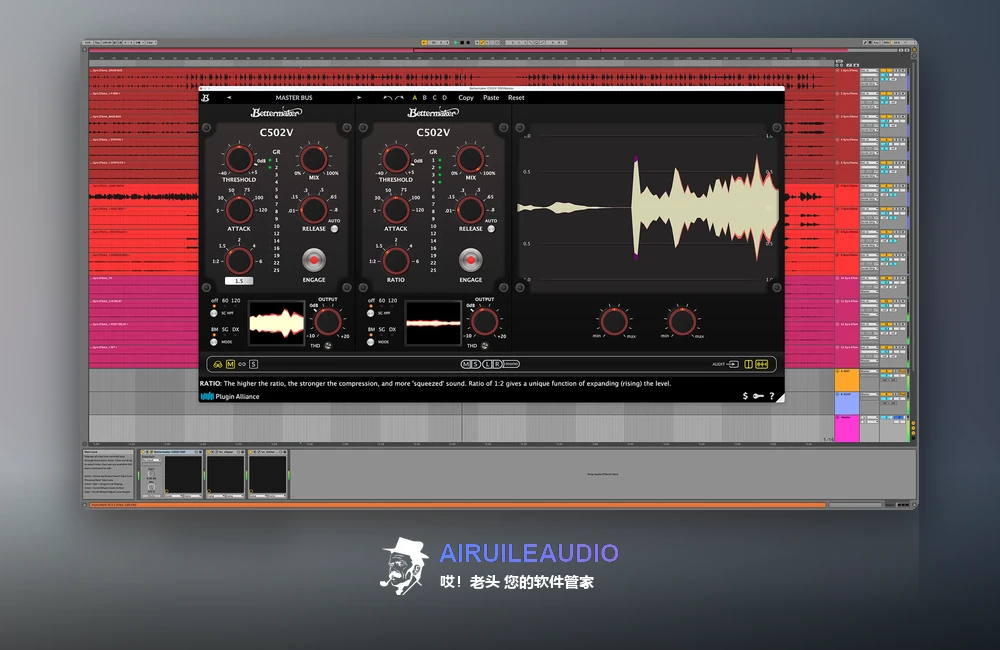Open the MASTER BUS preset selector
This screenshot has height=650, width=1000.
[294, 98]
